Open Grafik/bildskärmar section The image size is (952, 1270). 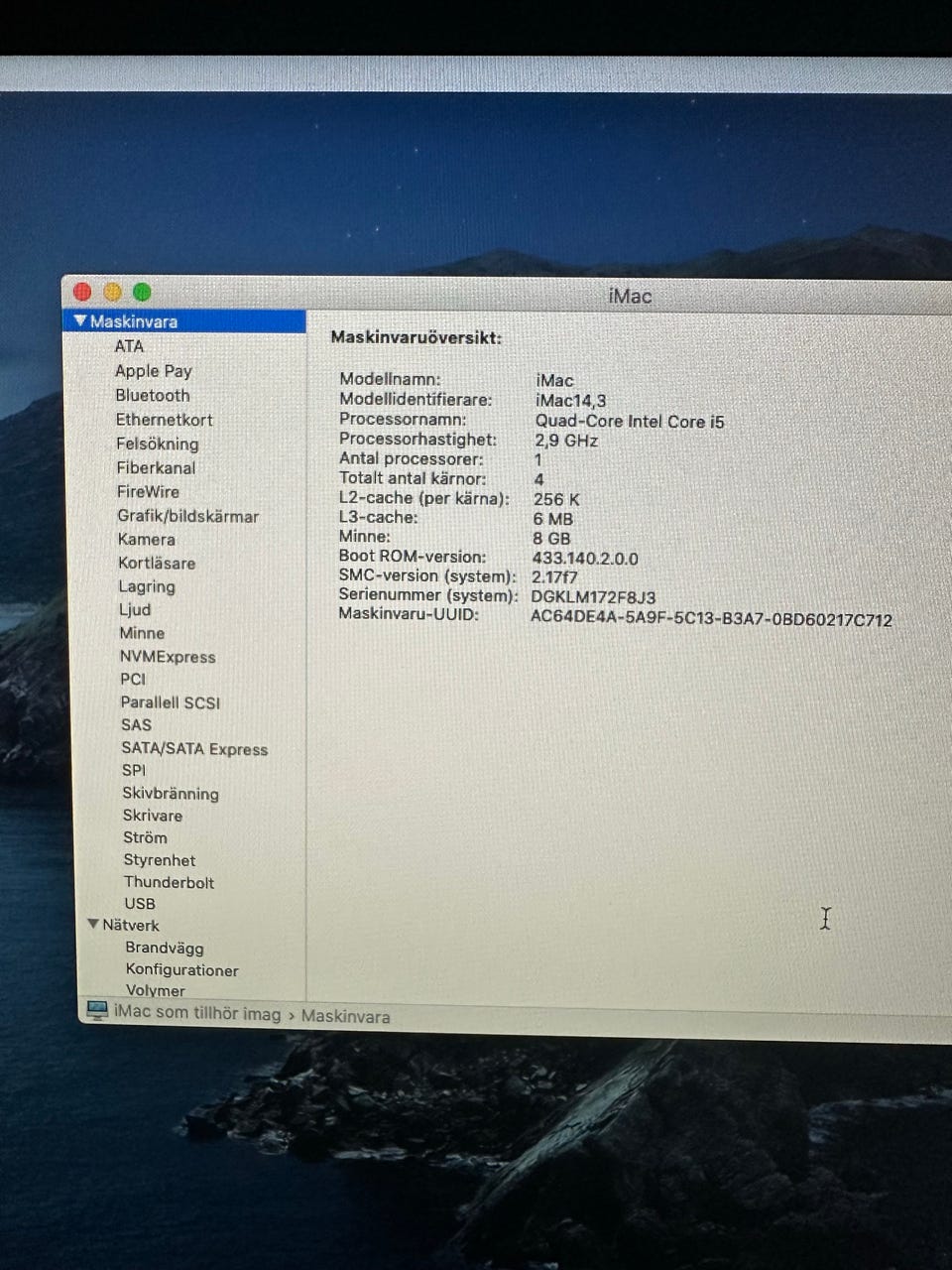pyautogui.click(x=187, y=516)
